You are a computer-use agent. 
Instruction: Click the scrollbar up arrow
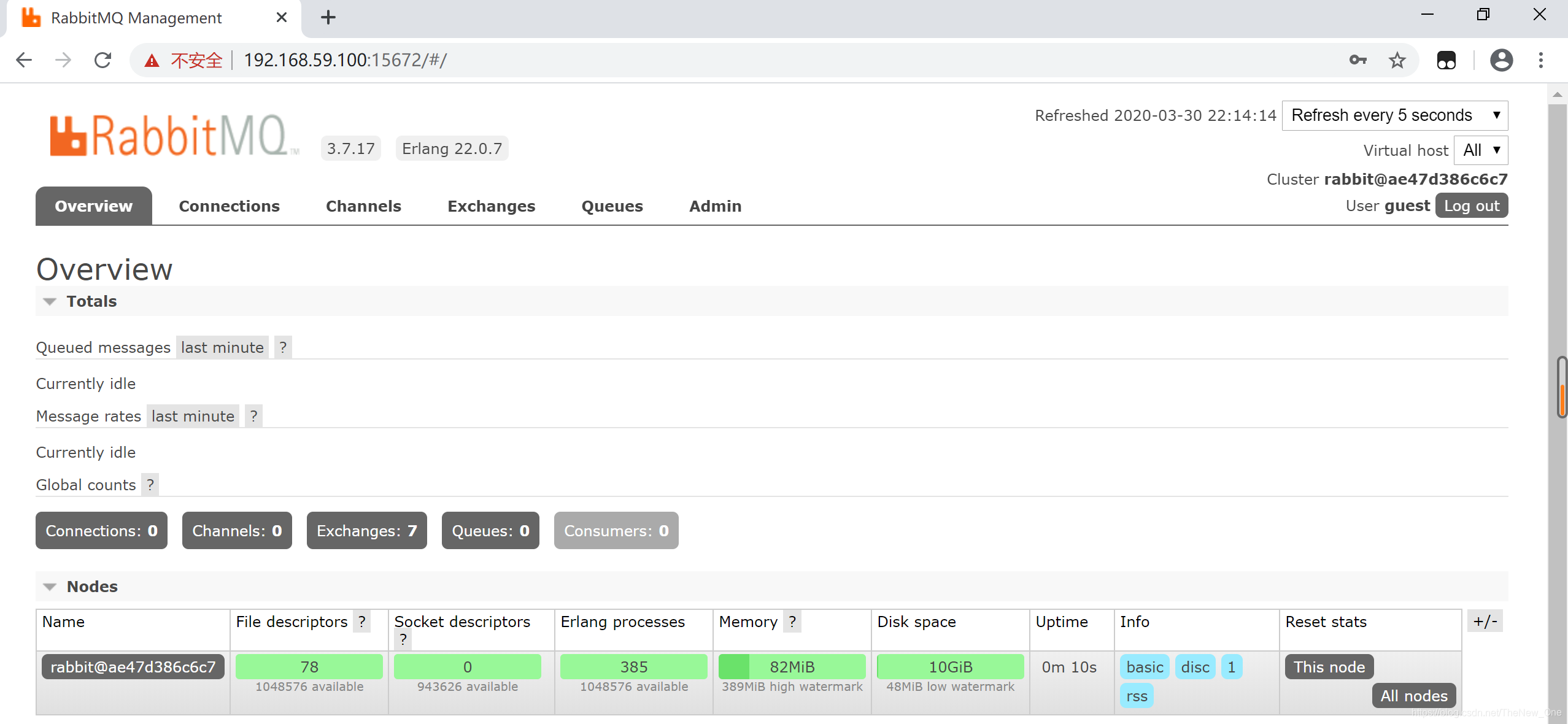[1558, 94]
